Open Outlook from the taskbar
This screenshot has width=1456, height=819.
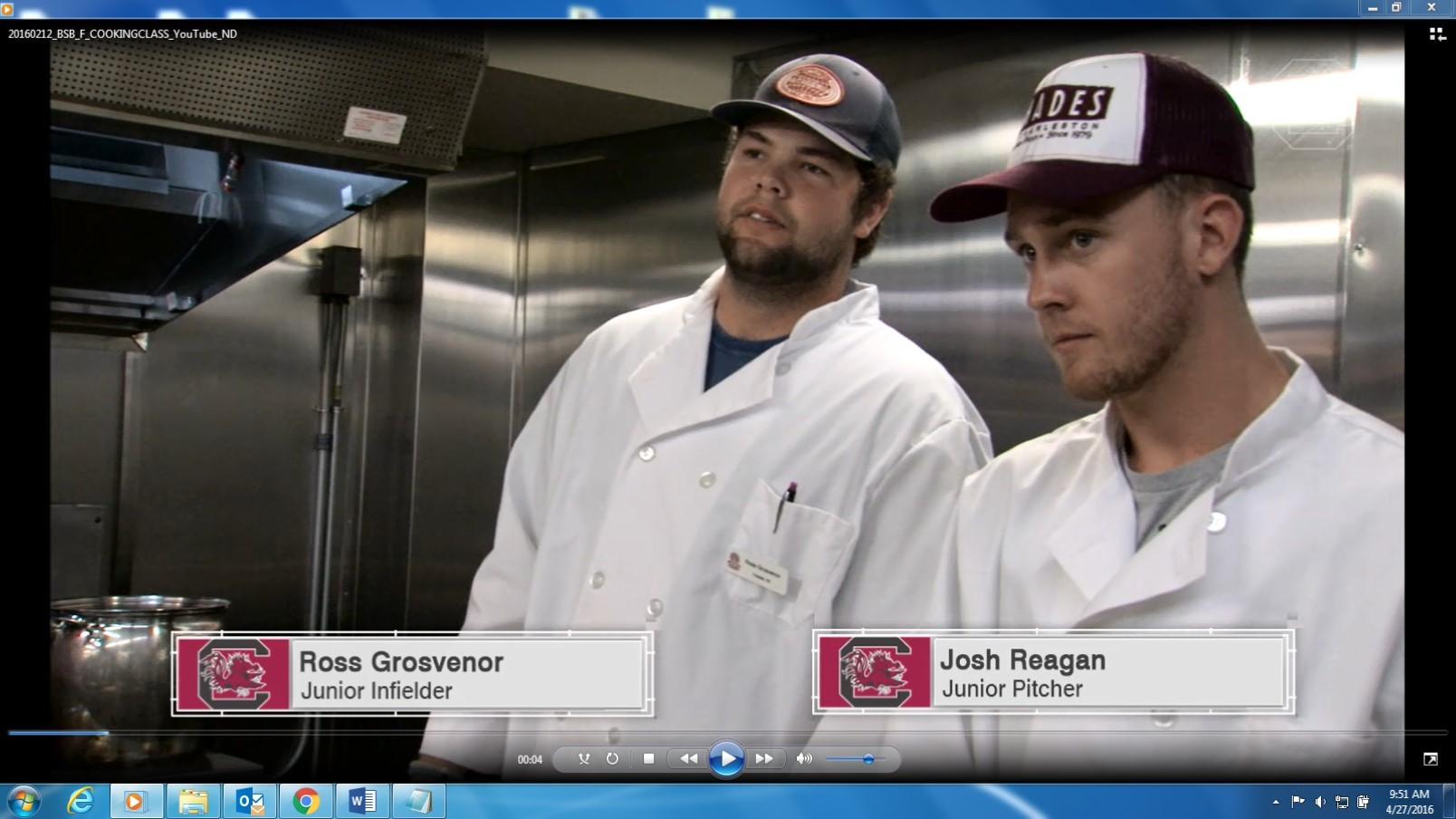(250, 802)
